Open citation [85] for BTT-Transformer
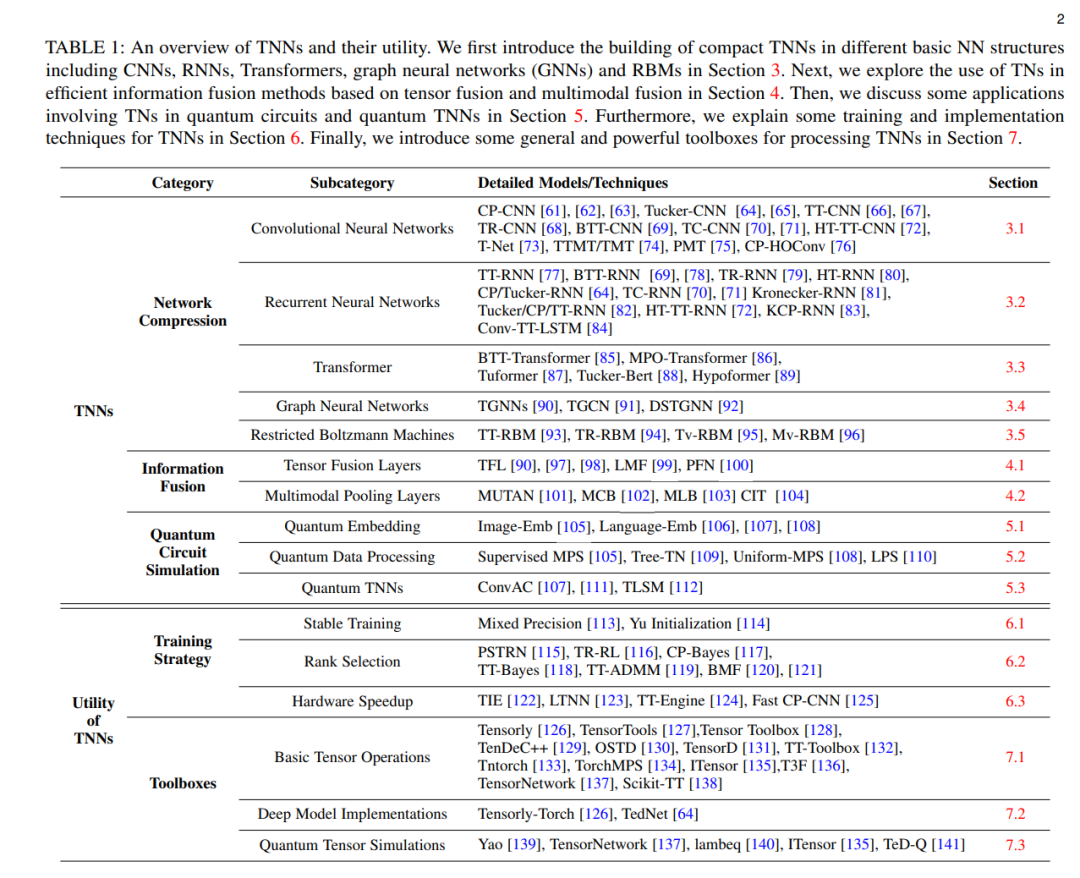 pos(608,359)
